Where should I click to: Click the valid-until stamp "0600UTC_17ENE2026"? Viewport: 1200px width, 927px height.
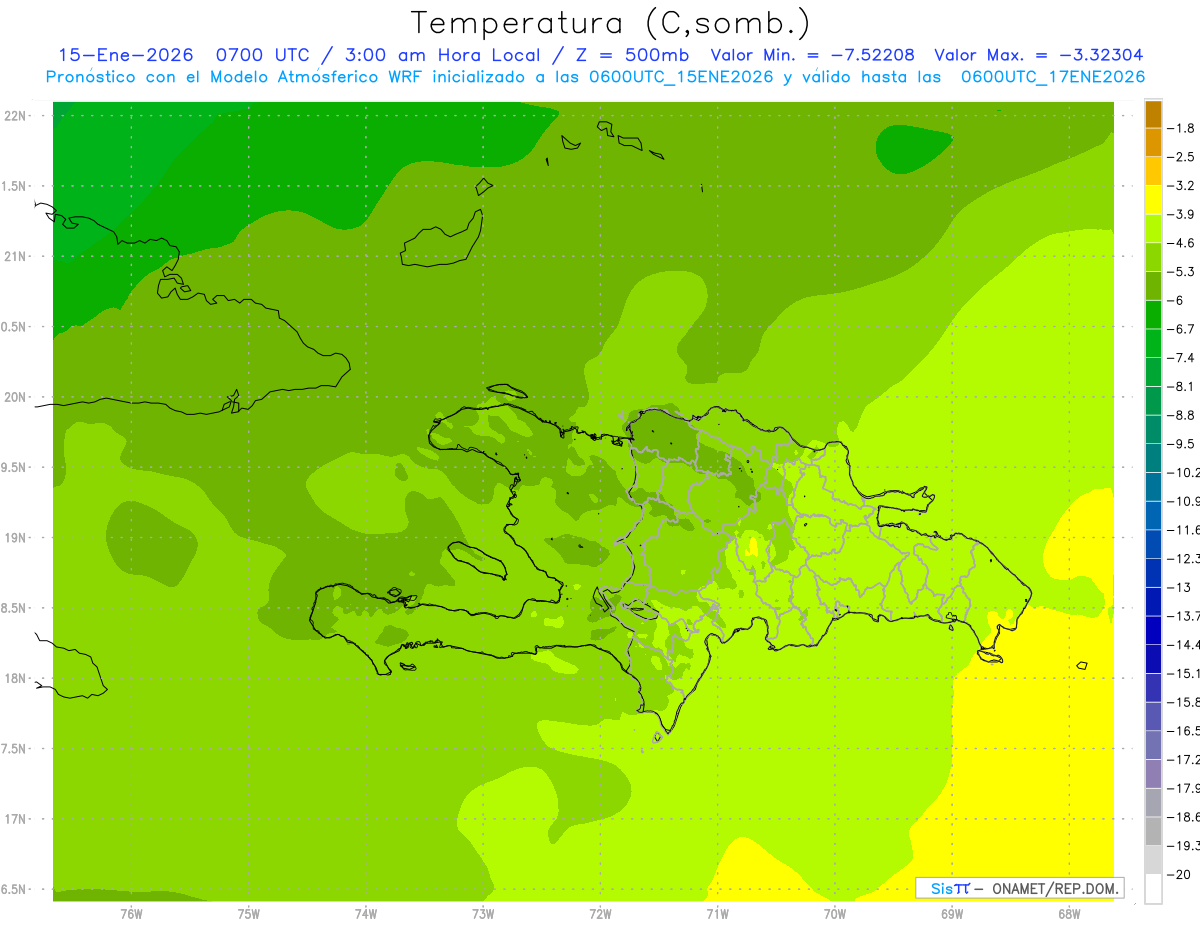(1052, 77)
